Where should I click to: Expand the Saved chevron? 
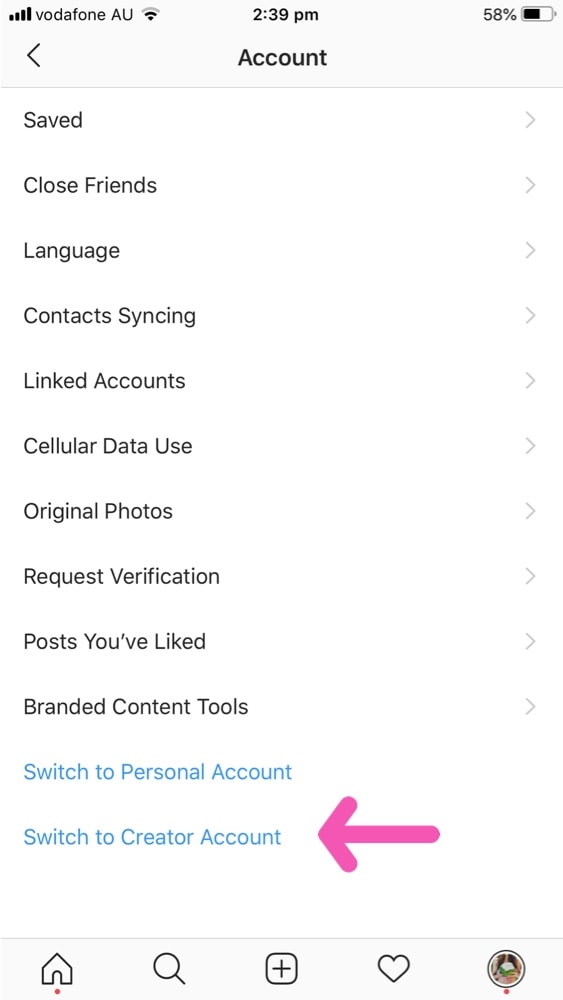[530, 120]
